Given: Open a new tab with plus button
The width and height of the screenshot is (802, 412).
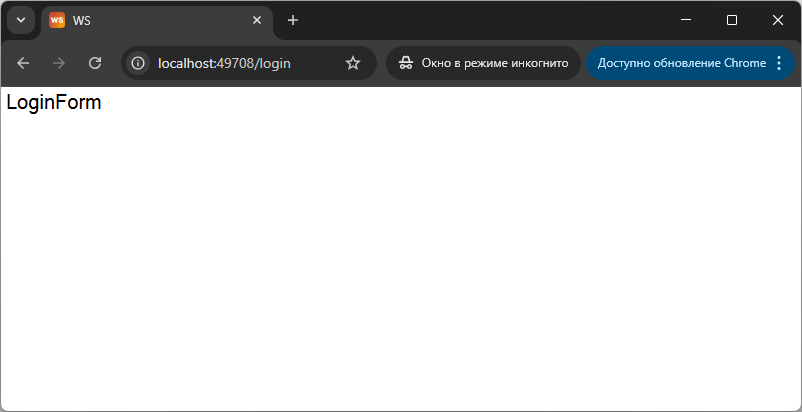Looking at the screenshot, I should click(293, 21).
